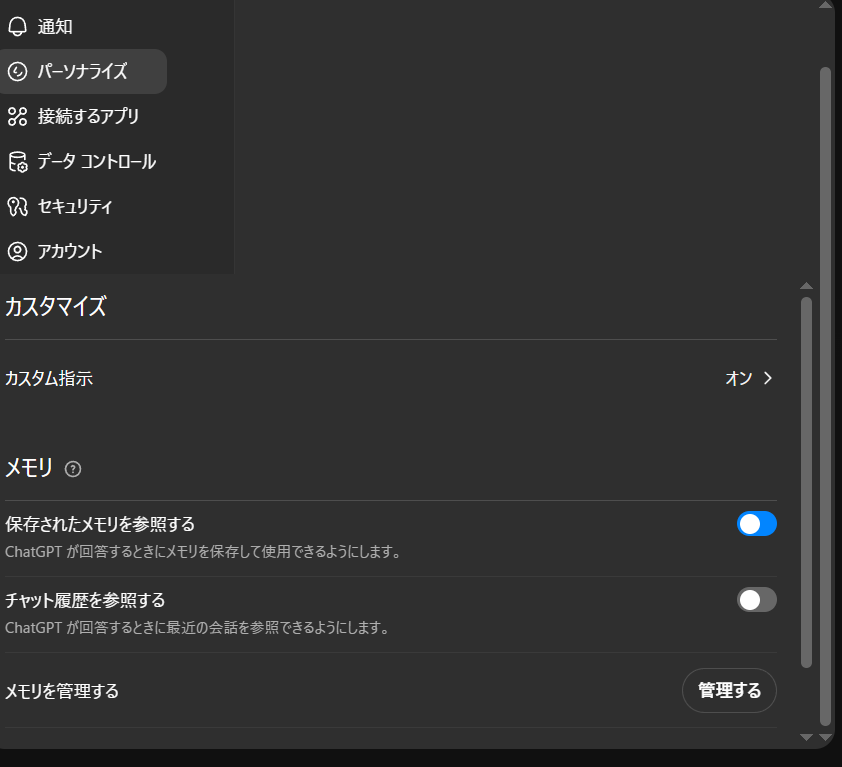
Task: Click the オン status of カスタム指示
Action: pyautogui.click(x=739, y=378)
